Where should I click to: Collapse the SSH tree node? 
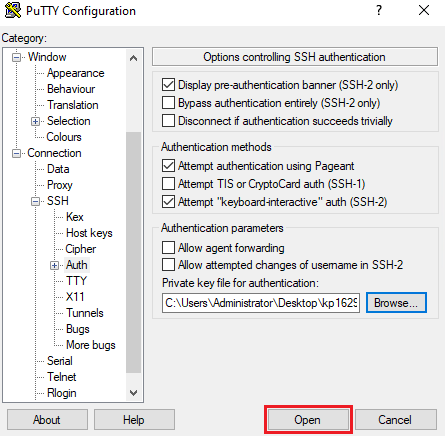coord(35,201)
